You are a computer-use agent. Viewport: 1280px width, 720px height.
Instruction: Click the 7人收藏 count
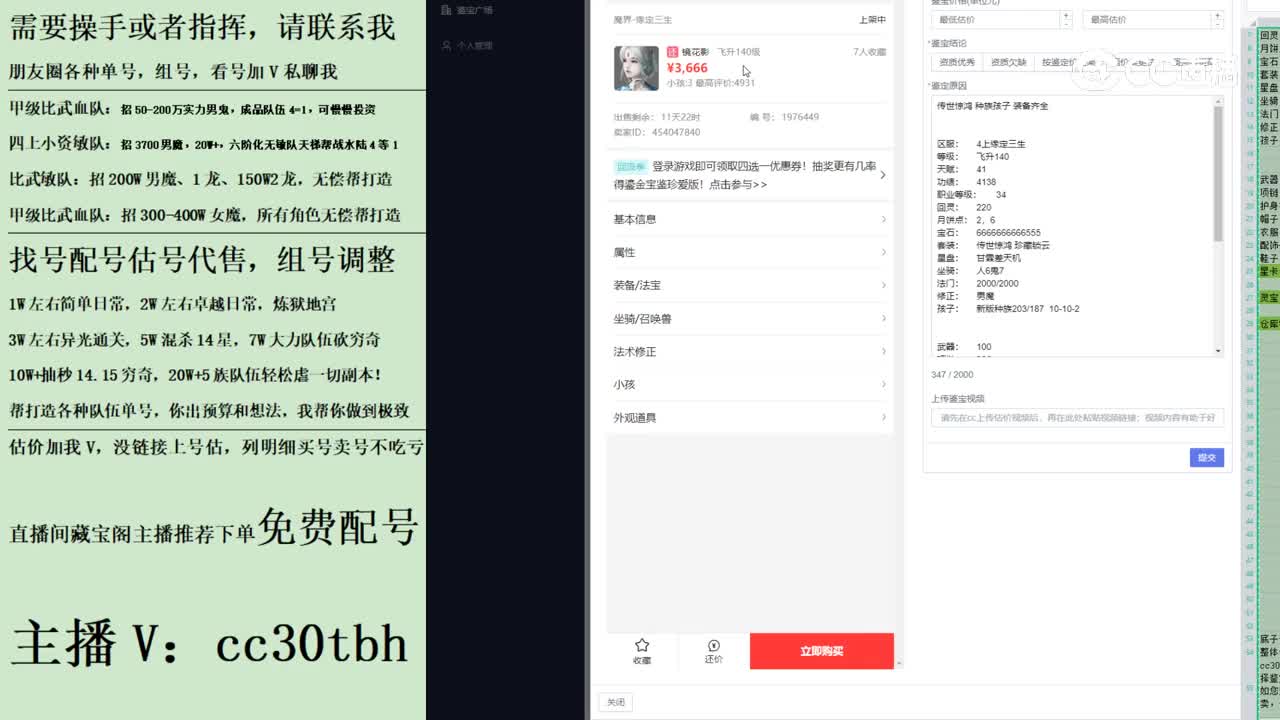[869, 51]
